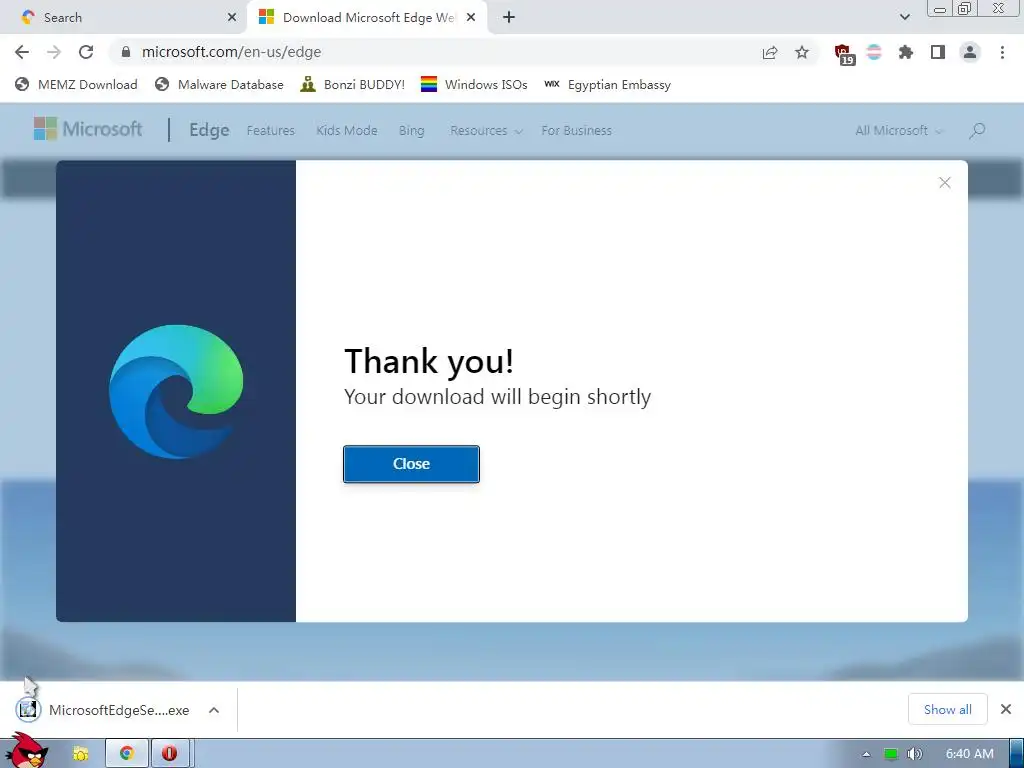Viewport: 1024px width, 768px height.
Task: Click the Show desktop strip
Action: (1016, 754)
